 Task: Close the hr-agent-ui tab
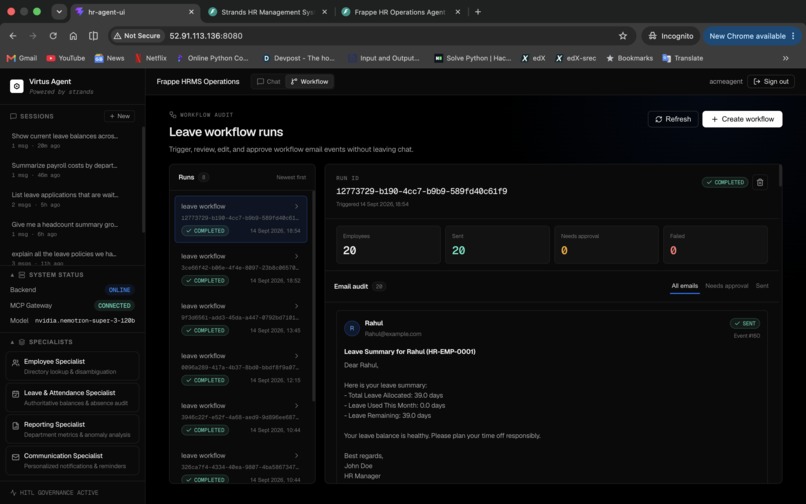[191, 11]
